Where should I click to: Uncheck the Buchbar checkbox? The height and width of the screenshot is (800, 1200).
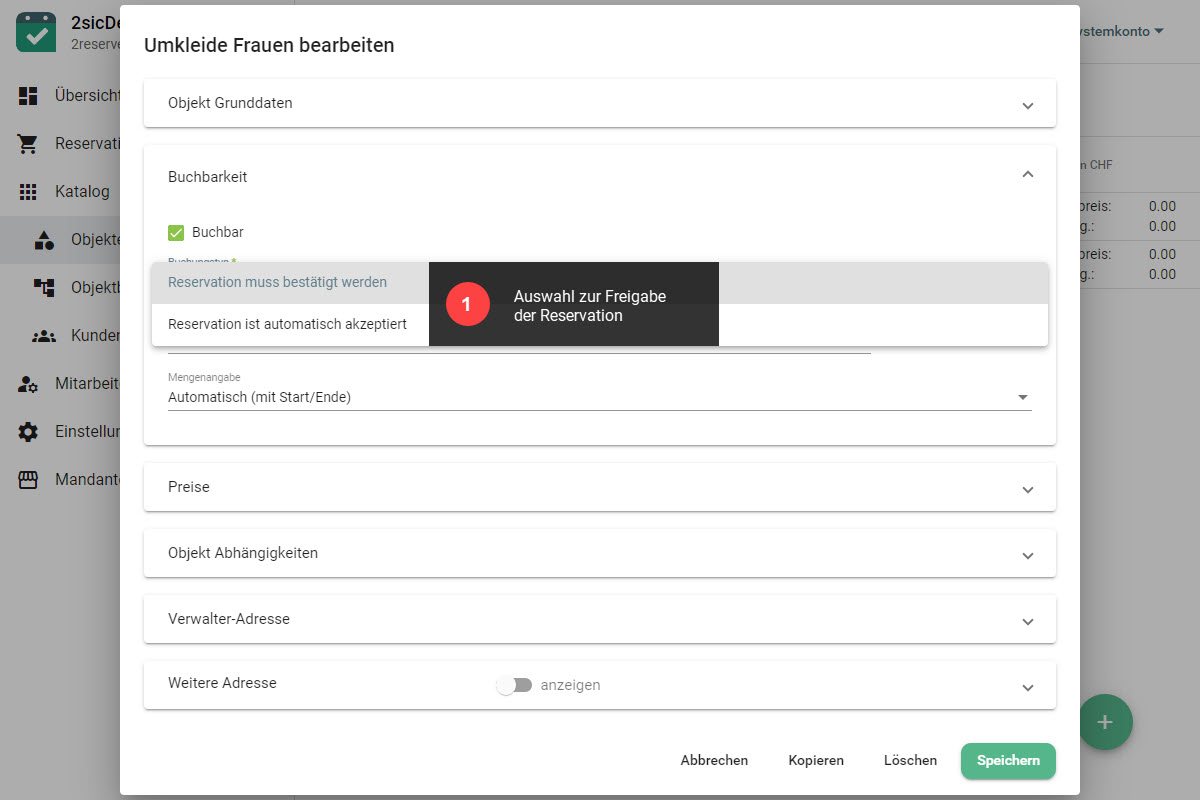176,232
